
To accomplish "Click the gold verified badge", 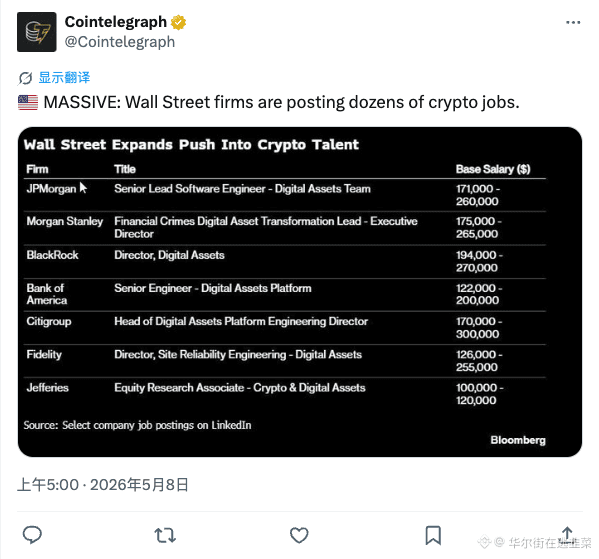I will pyautogui.click(x=178, y=22).
